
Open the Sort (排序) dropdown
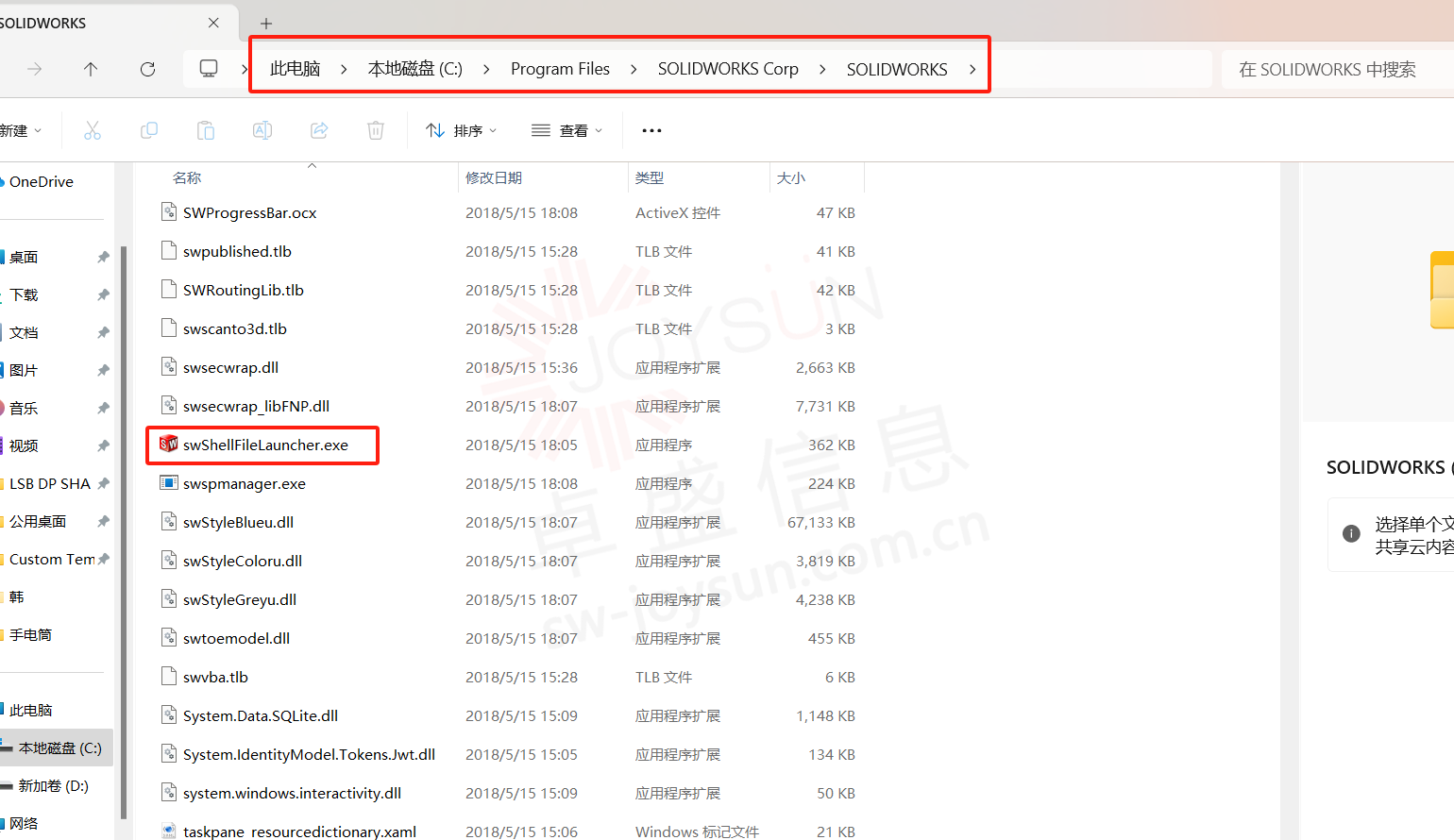pos(461,130)
